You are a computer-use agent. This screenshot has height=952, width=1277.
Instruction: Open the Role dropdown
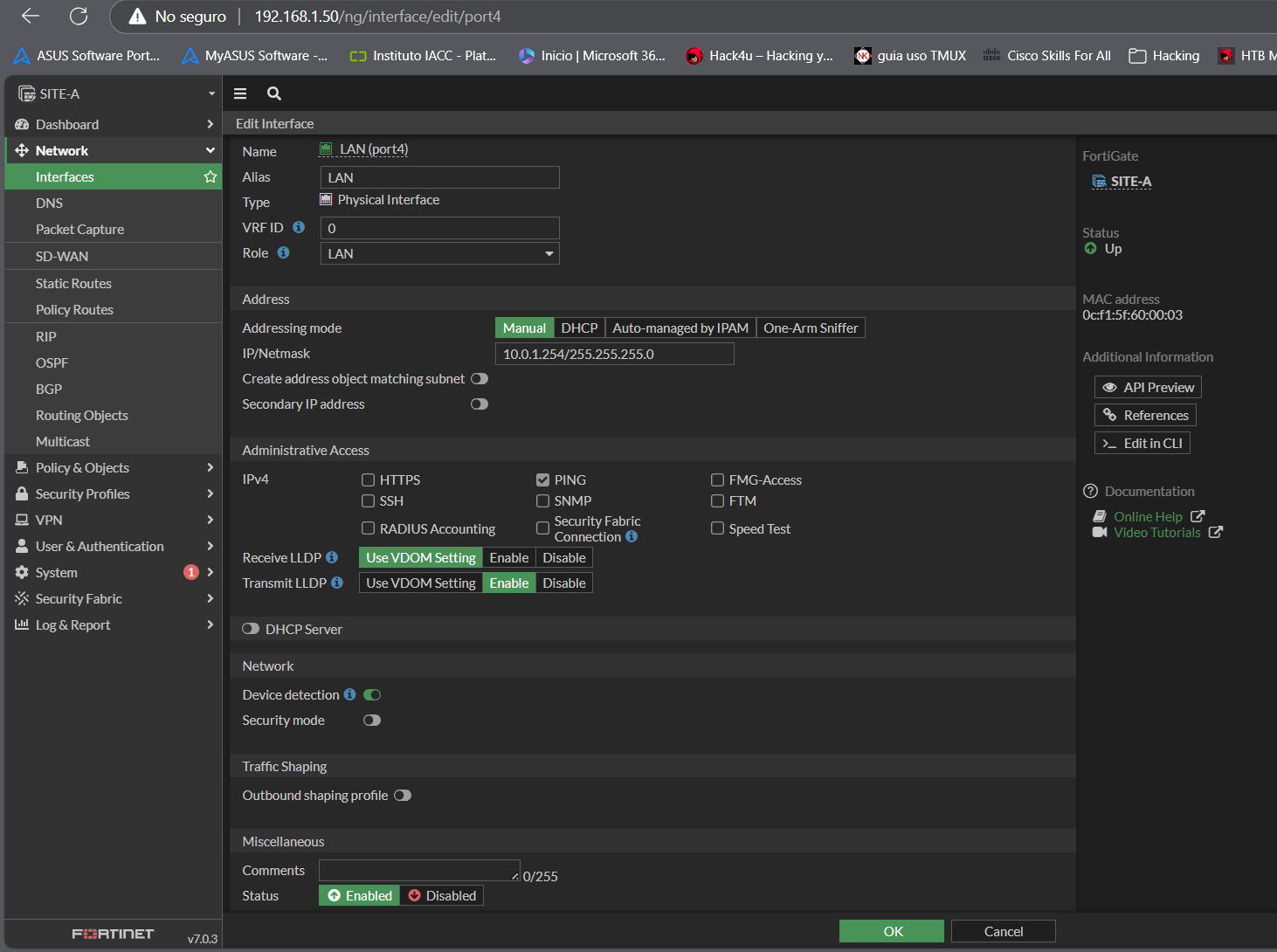[x=439, y=253]
